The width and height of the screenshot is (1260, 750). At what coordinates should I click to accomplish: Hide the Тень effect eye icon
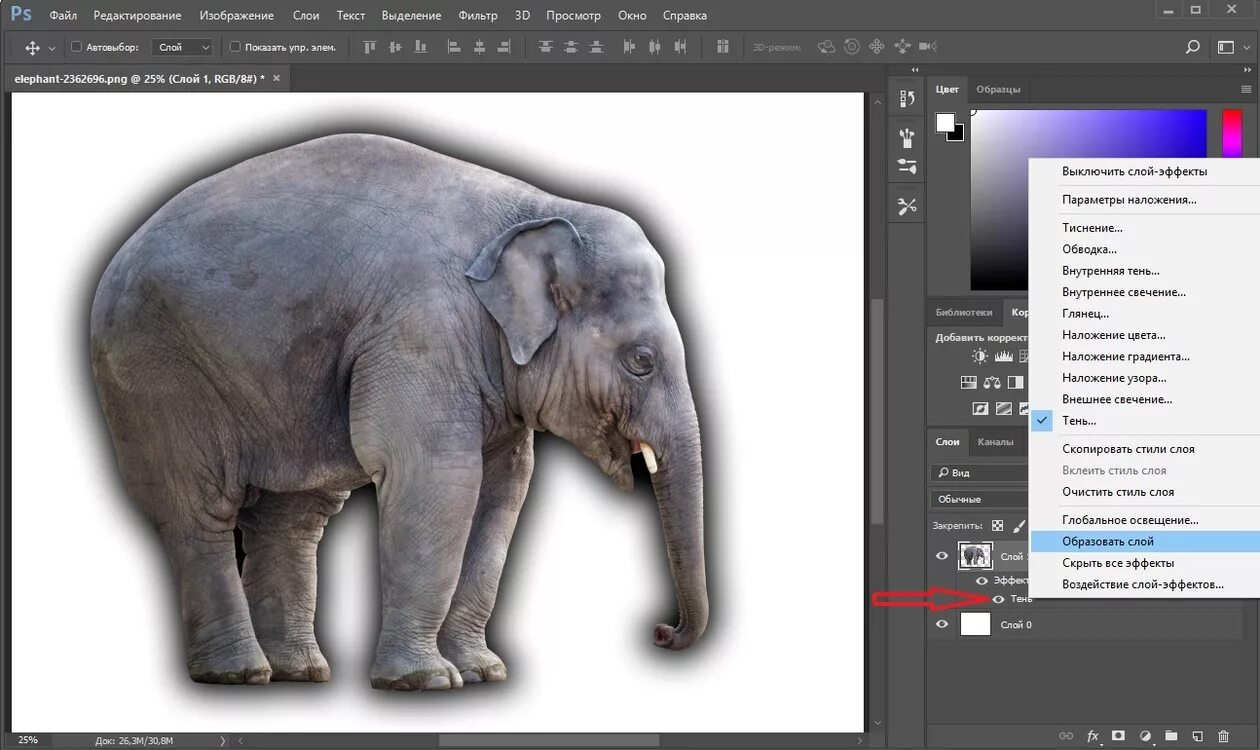(x=998, y=599)
